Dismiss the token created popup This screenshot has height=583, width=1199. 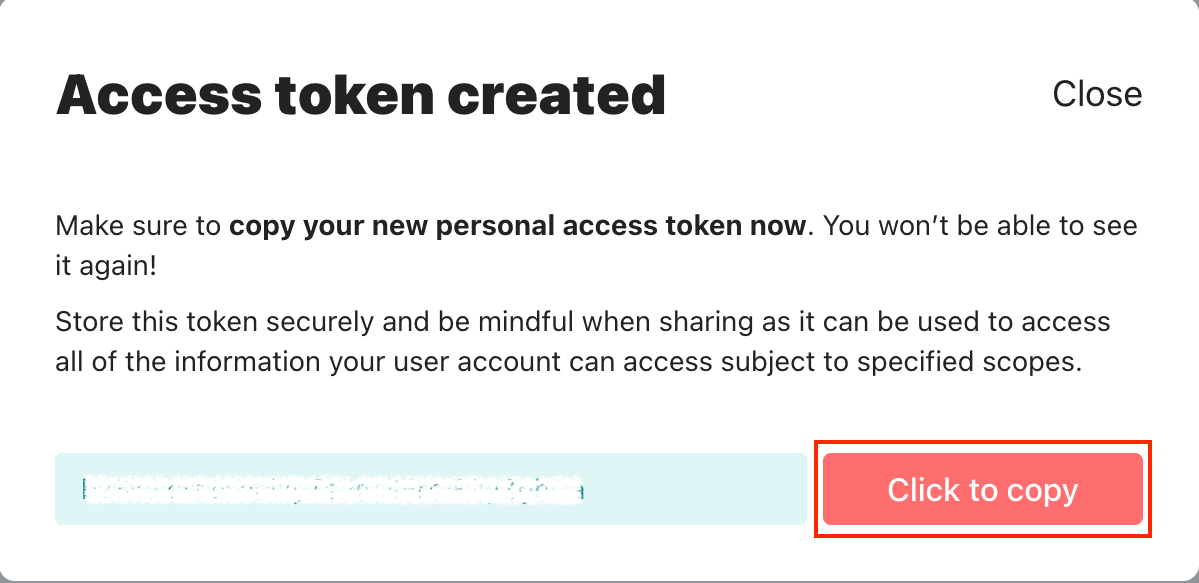click(x=1097, y=94)
